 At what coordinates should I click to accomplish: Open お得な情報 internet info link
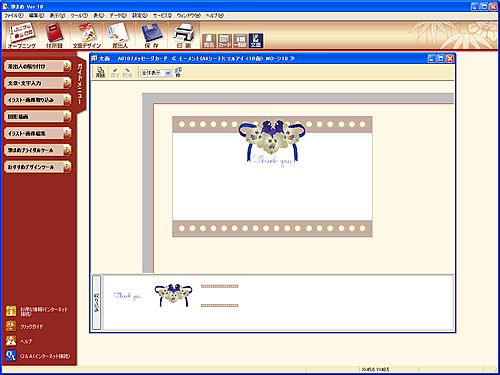click(x=37, y=311)
